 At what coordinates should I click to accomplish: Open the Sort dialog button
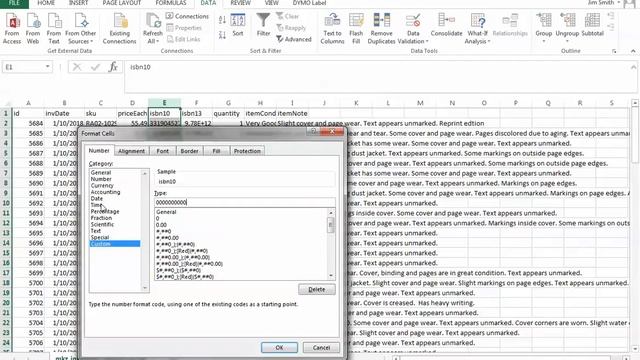[x=238, y=24]
